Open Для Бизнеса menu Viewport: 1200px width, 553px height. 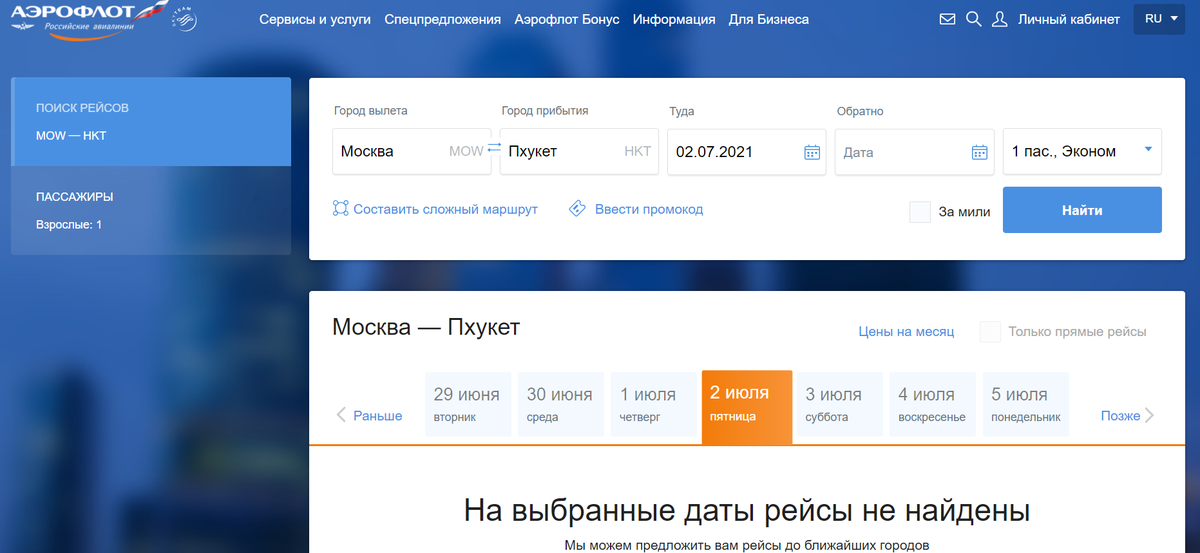coord(769,19)
